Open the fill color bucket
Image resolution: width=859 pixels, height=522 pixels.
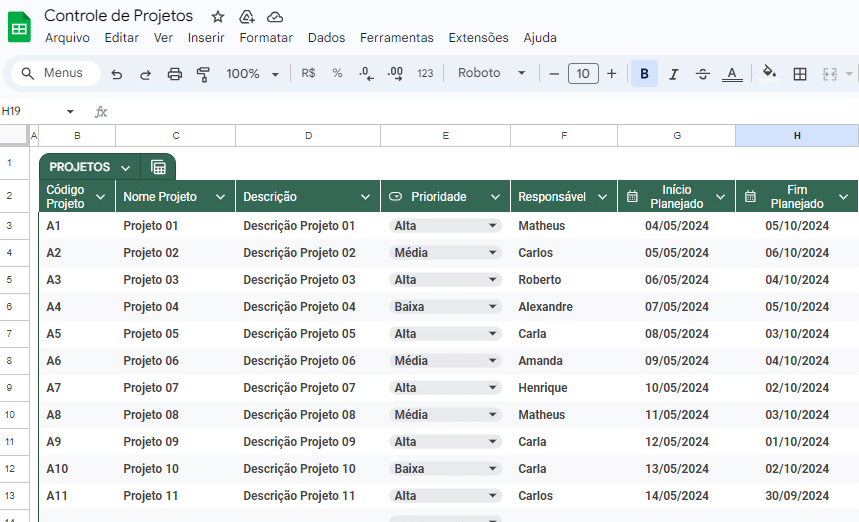click(x=770, y=72)
